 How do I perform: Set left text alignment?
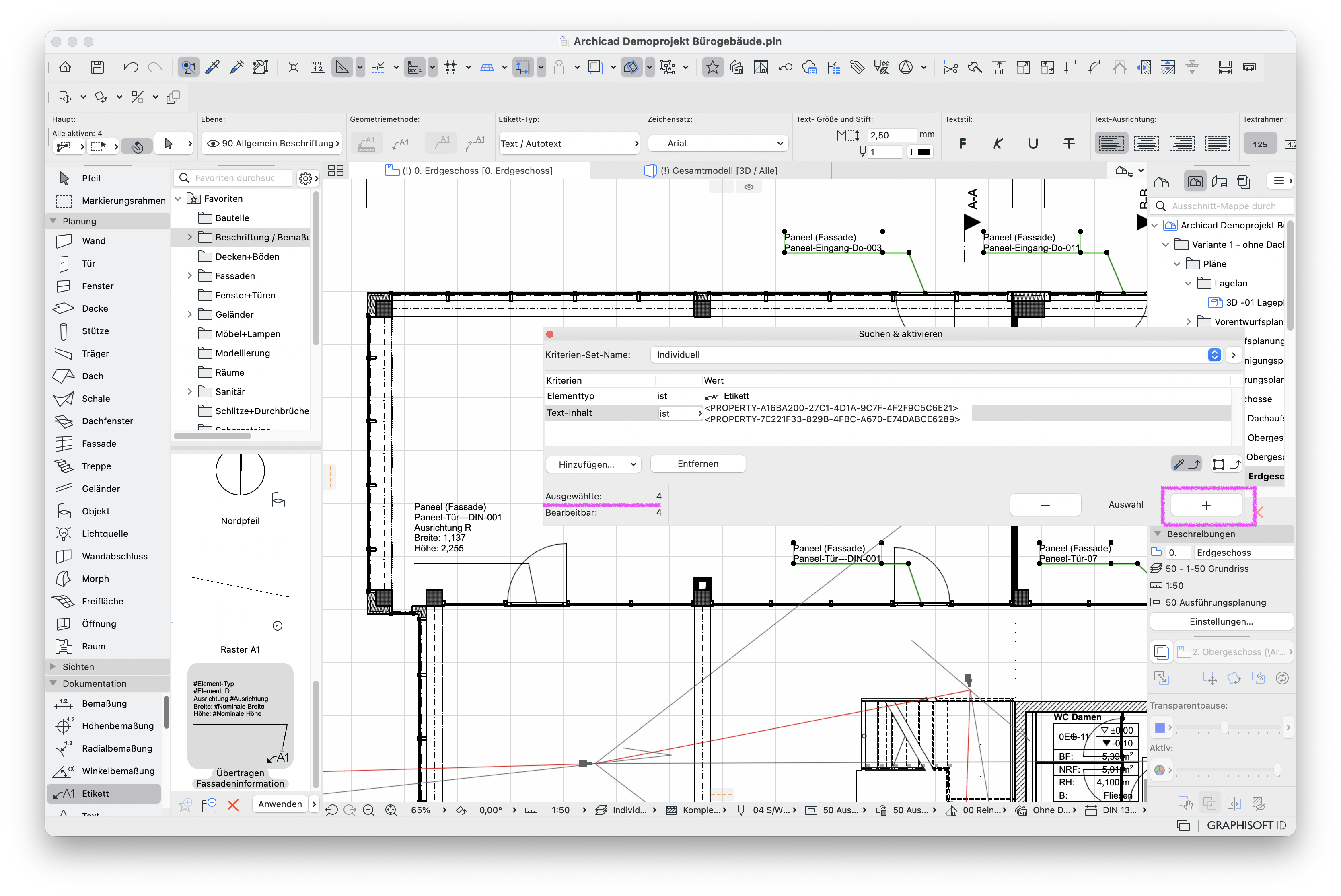pyautogui.click(x=1111, y=144)
